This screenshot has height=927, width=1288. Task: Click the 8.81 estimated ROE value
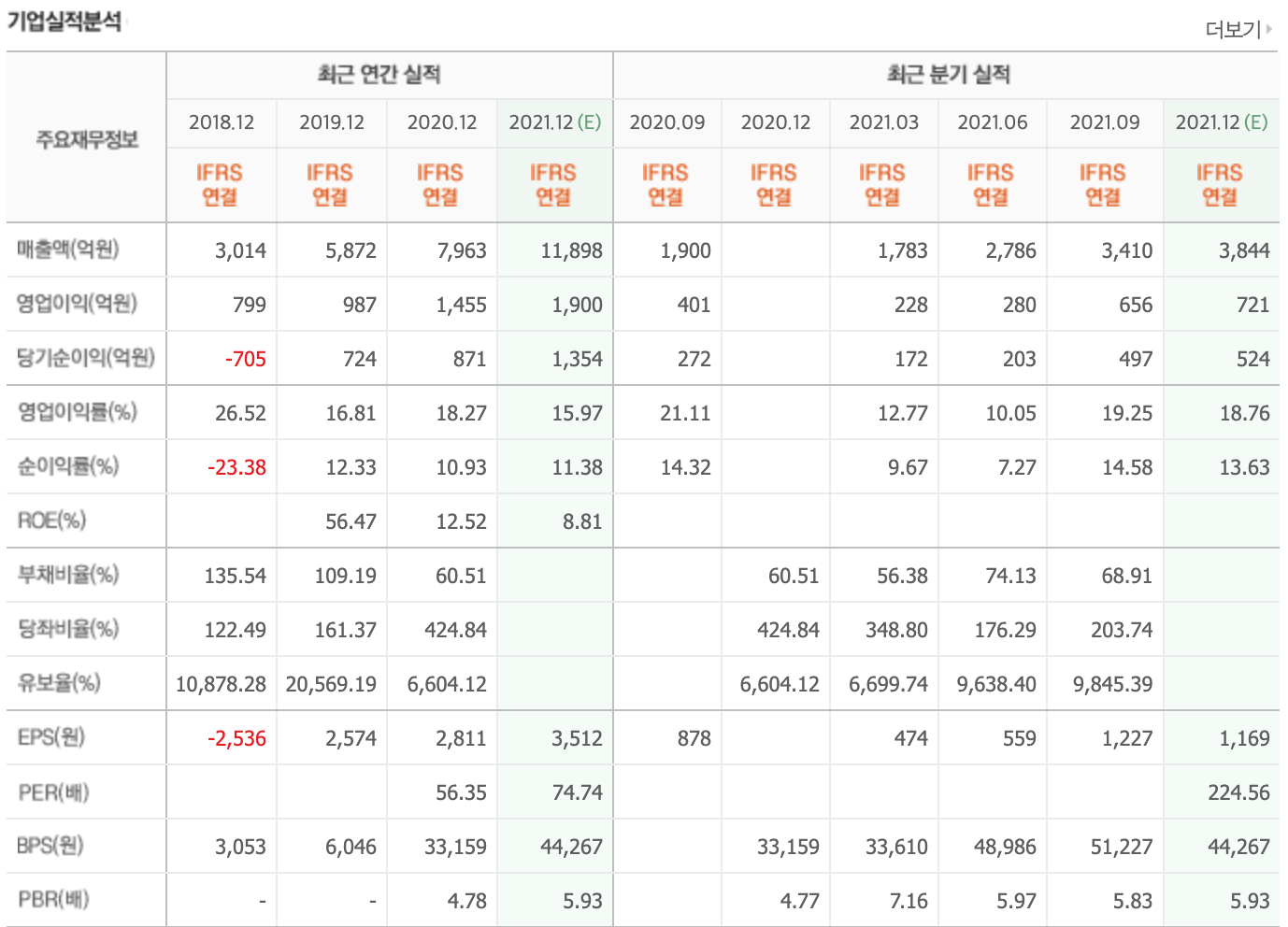click(x=582, y=521)
